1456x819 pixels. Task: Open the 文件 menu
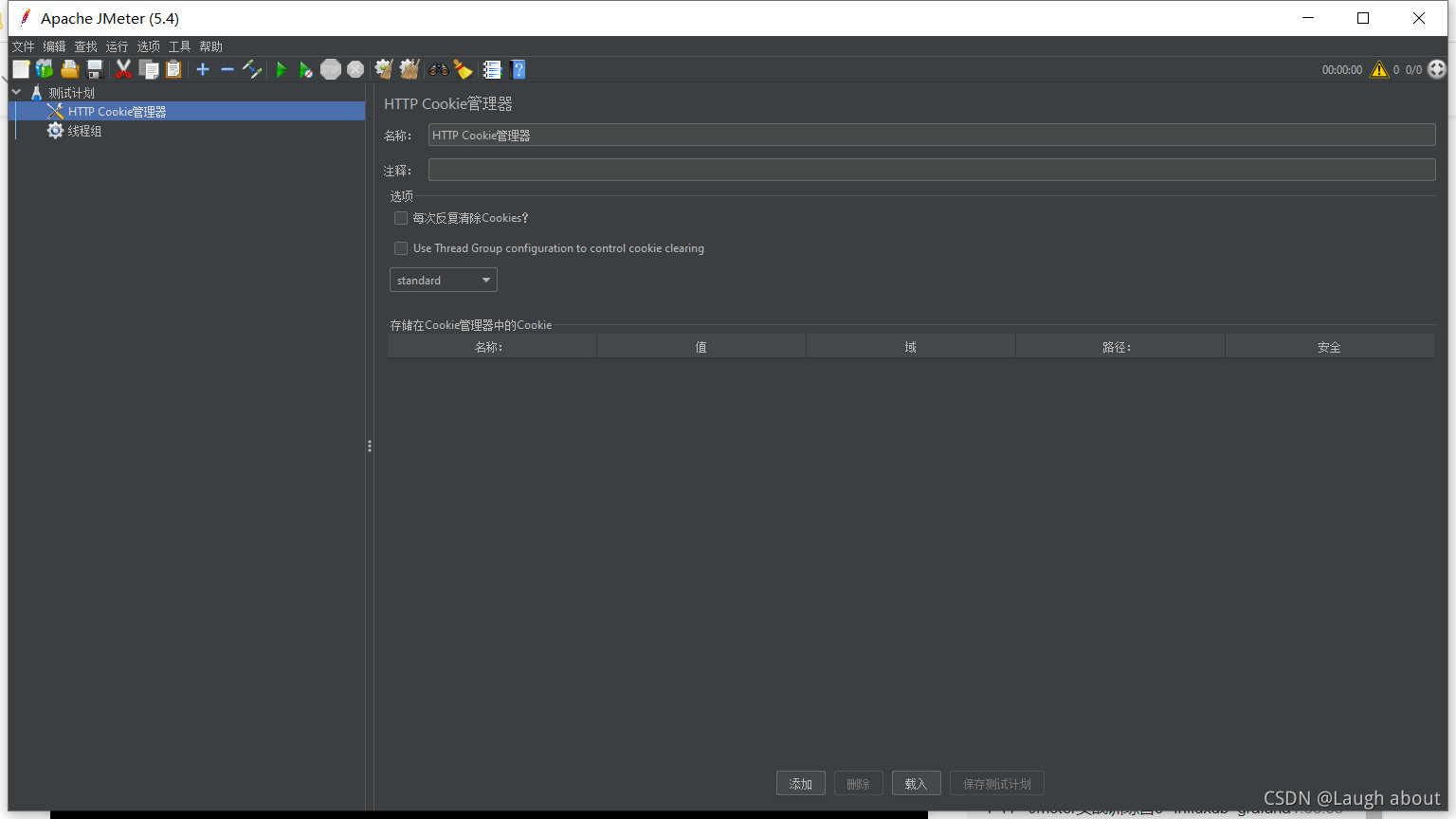pyautogui.click(x=23, y=46)
